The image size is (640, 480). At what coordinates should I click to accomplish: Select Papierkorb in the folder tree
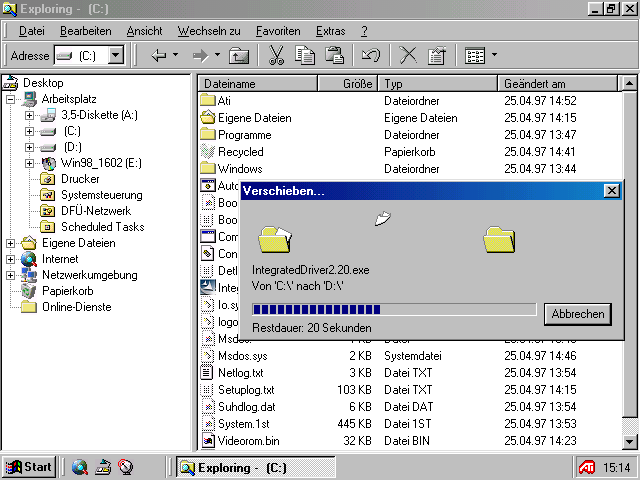point(67,291)
